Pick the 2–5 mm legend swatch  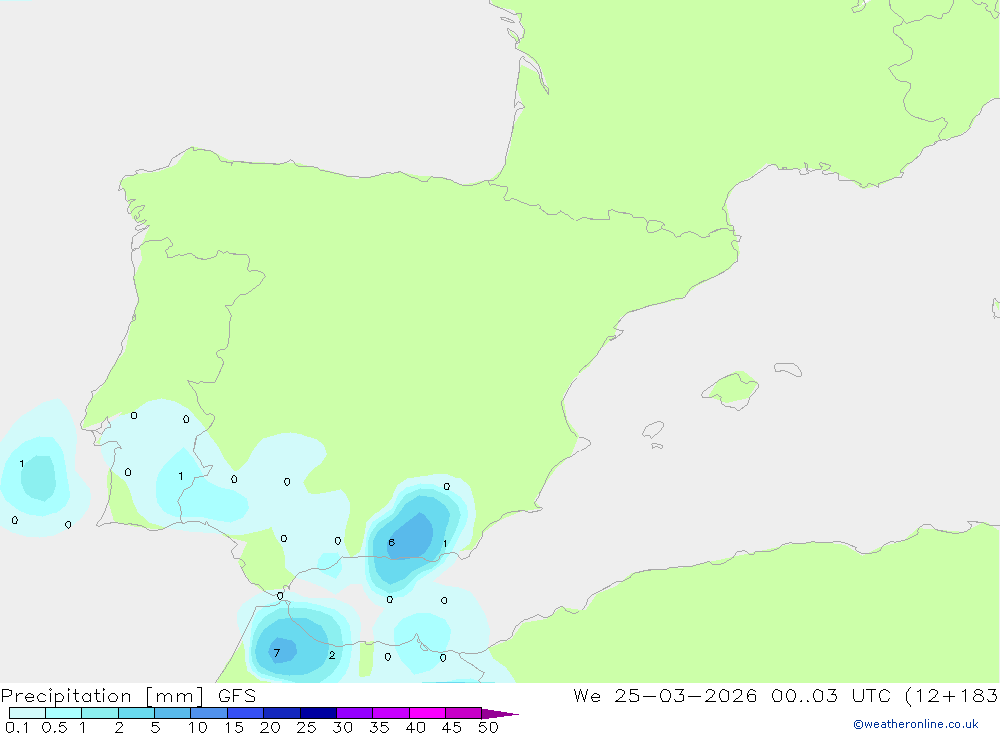point(136,713)
